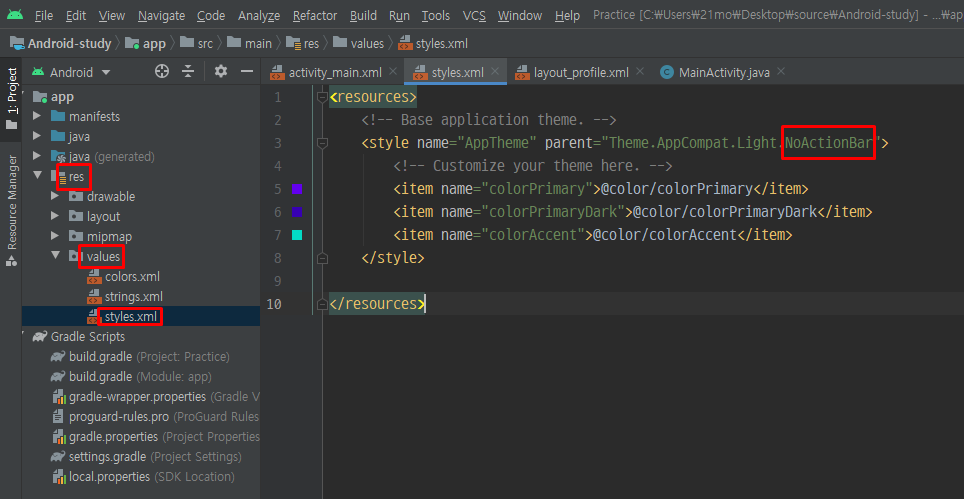The height and width of the screenshot is (499, 964).
Task: Open the Window menu
Action: [x=520, y=16]
